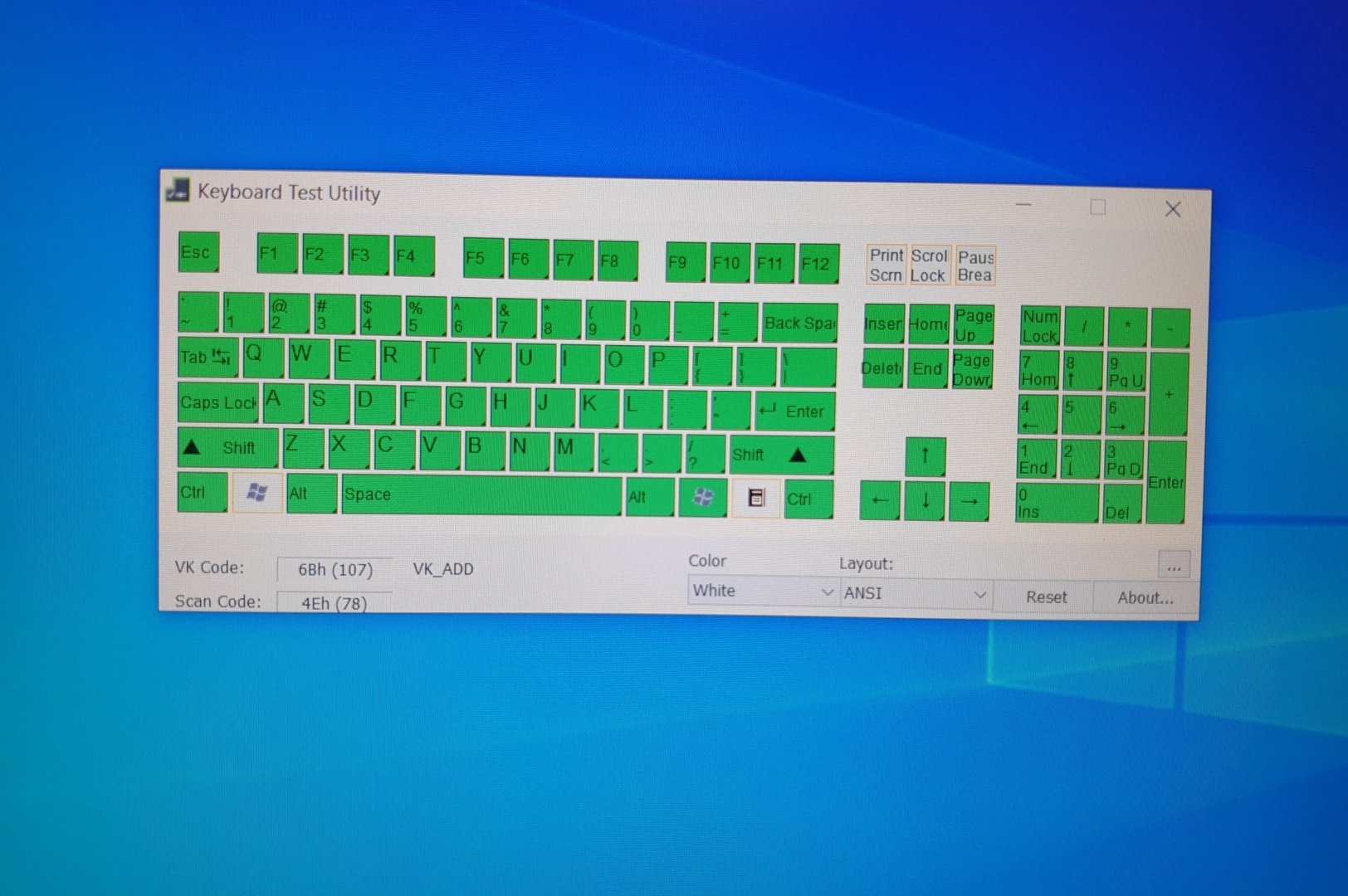Click the Keyboard Test Utility title icon
Screen dimensions: 1348x896
coord(178,190)
